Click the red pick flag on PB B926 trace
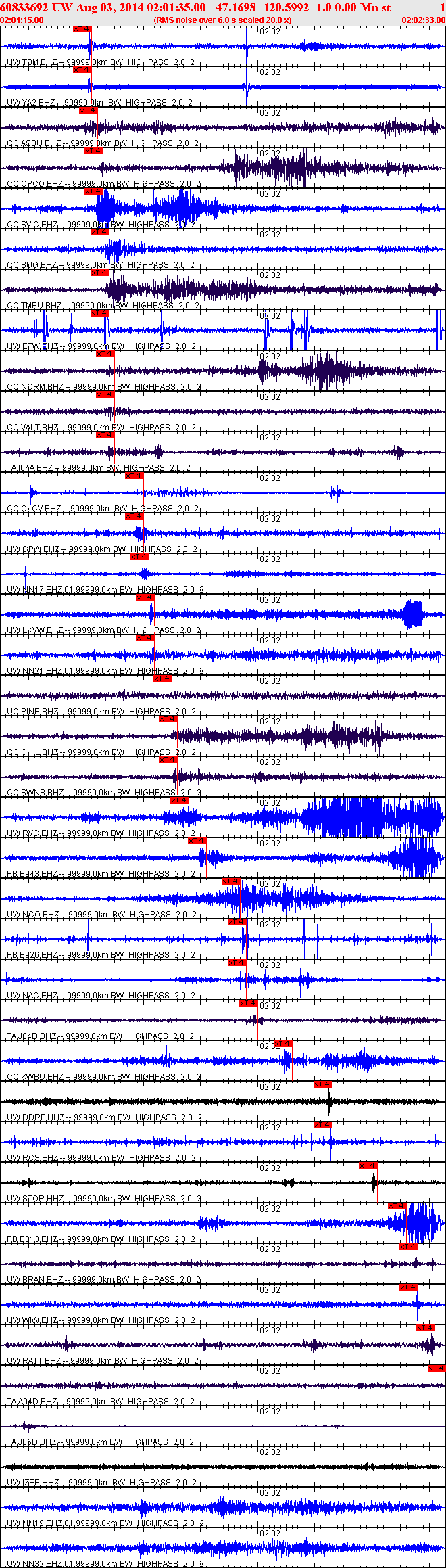Viewport: 446px width, 1568px height. coord(237,922)
